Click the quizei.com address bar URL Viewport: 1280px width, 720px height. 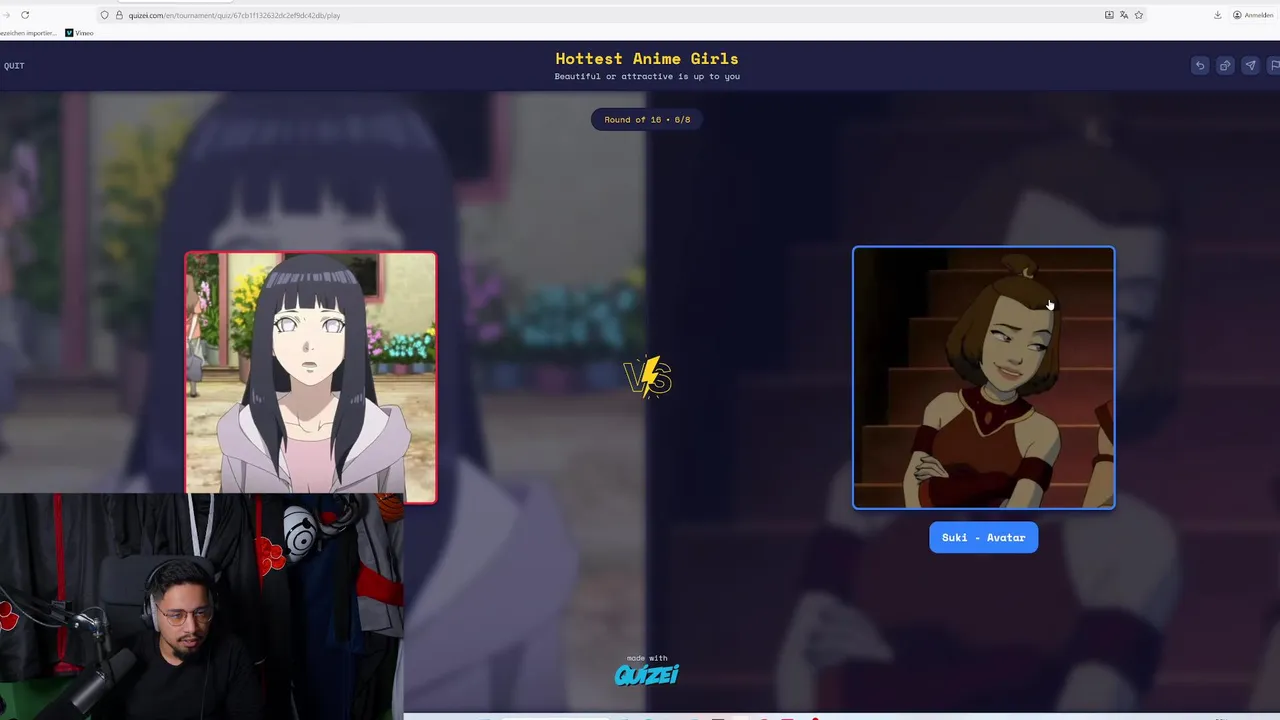[x=234, y=15]
